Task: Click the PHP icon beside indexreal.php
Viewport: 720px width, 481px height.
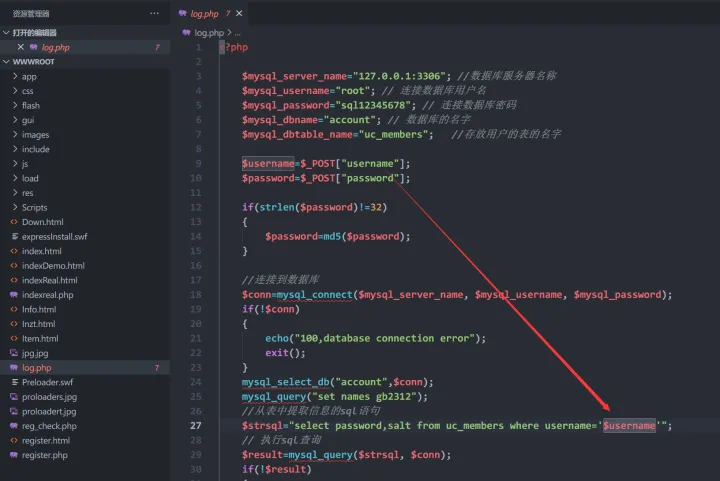Action: (x=14, y=295)
